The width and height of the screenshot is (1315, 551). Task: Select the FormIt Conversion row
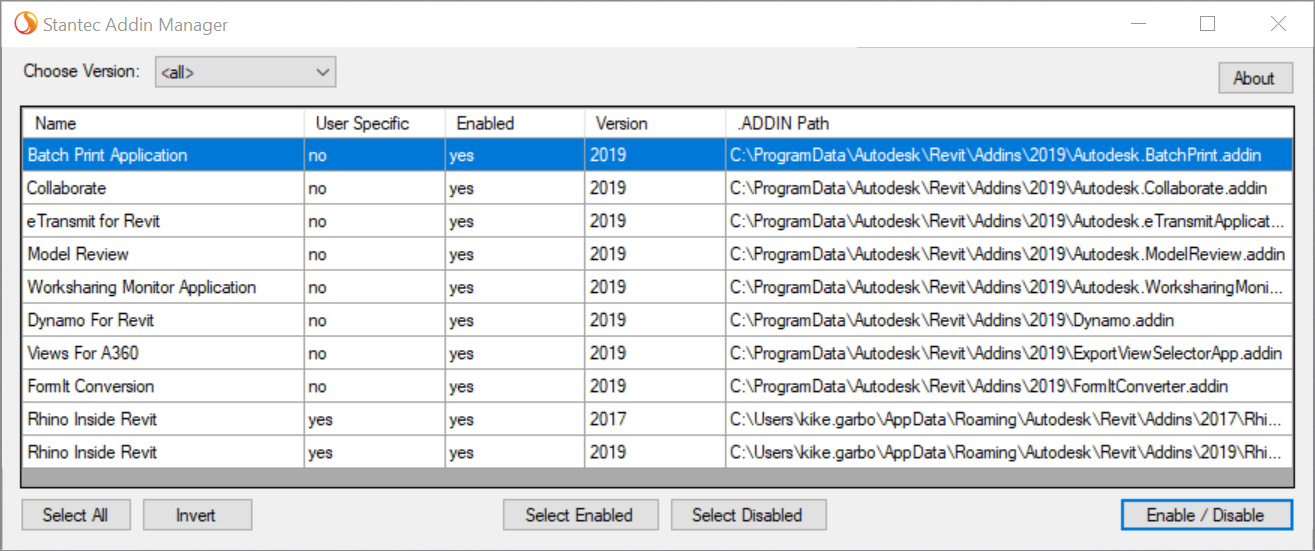[90, 386]
